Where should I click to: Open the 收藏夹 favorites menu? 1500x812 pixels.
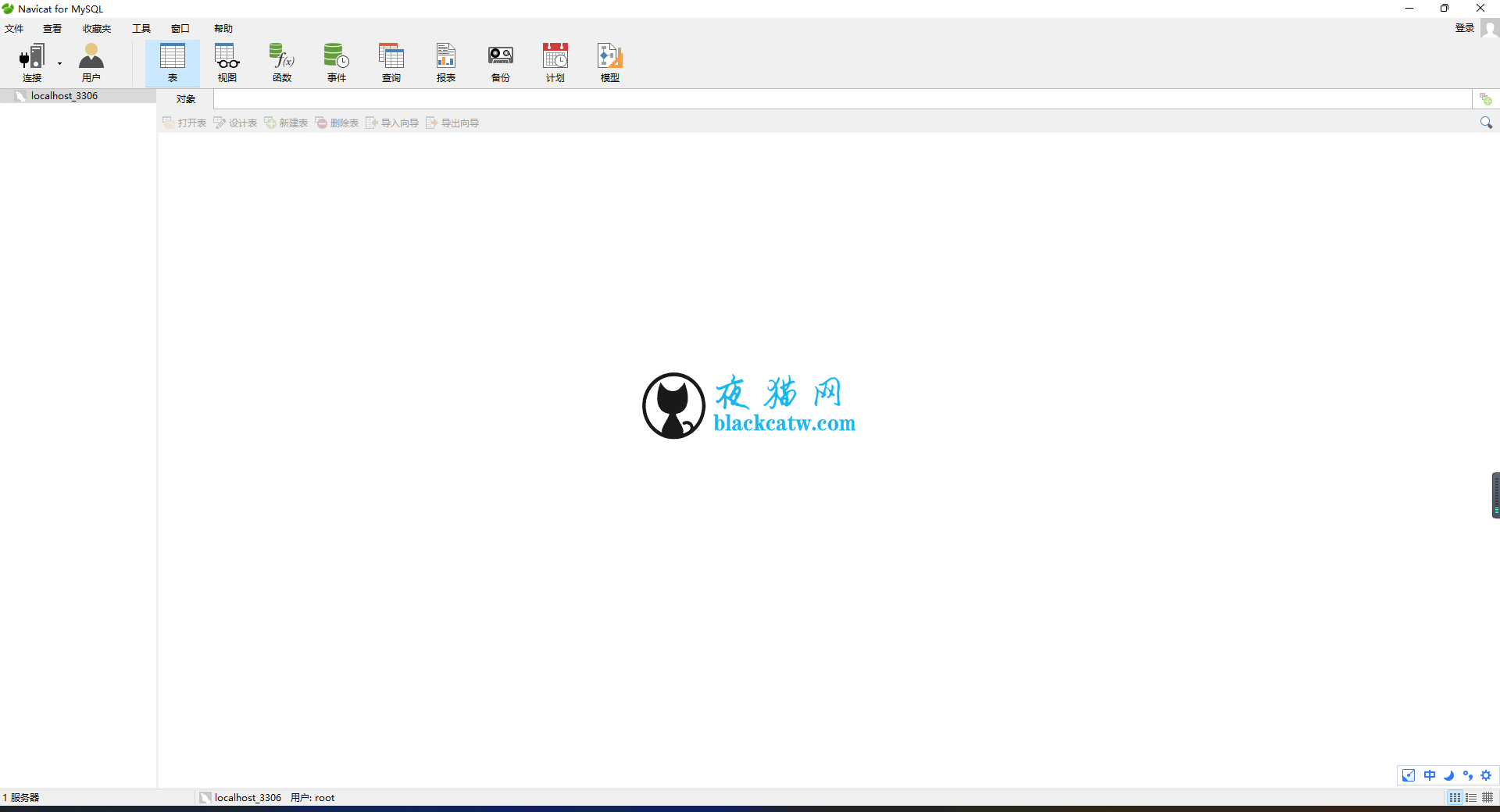pos(97,28)
